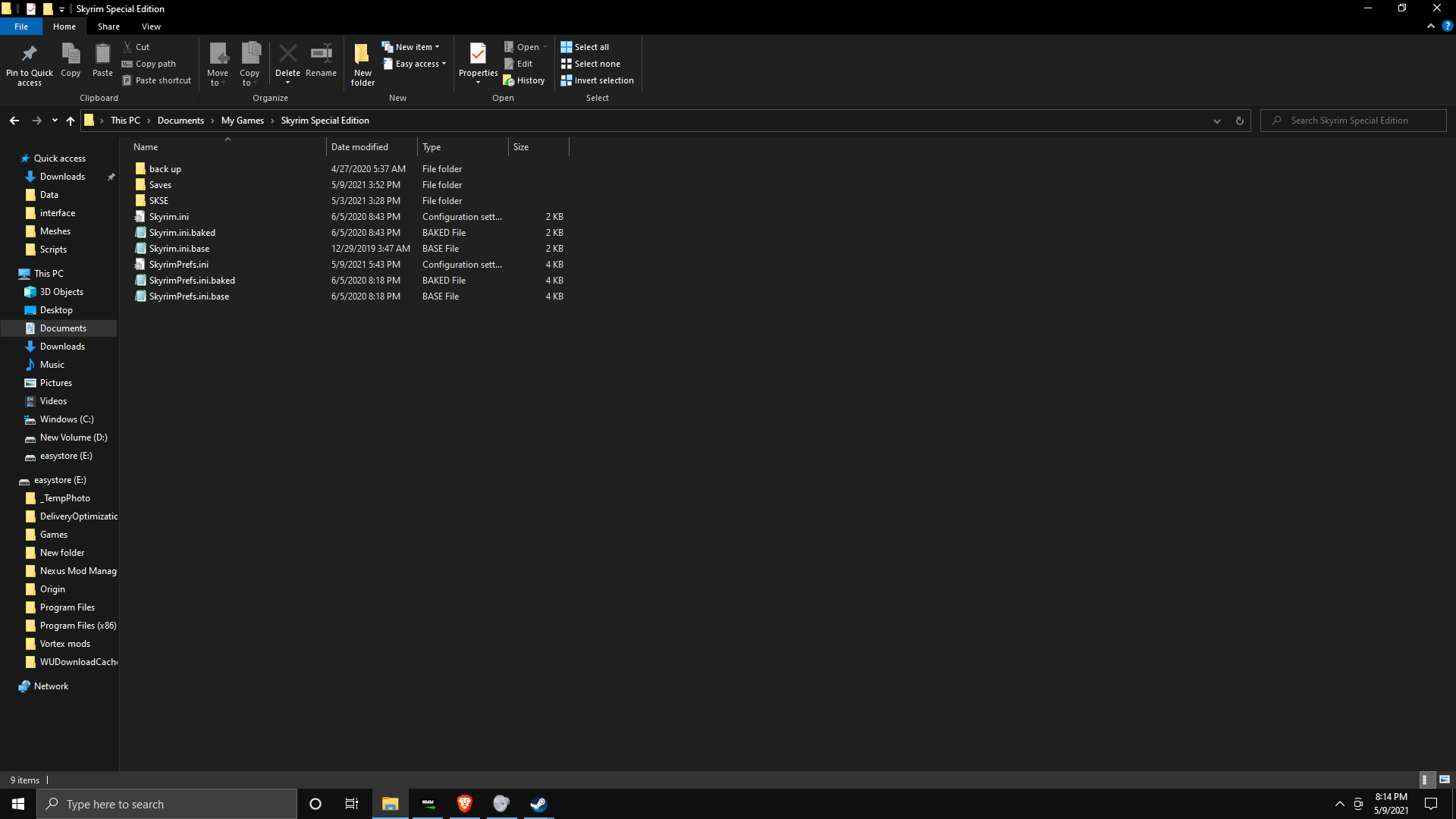This screenshot has height=819, width=1456.
Task: Switch to large icons view in status bar
Action: click(x=1445, y=780)
